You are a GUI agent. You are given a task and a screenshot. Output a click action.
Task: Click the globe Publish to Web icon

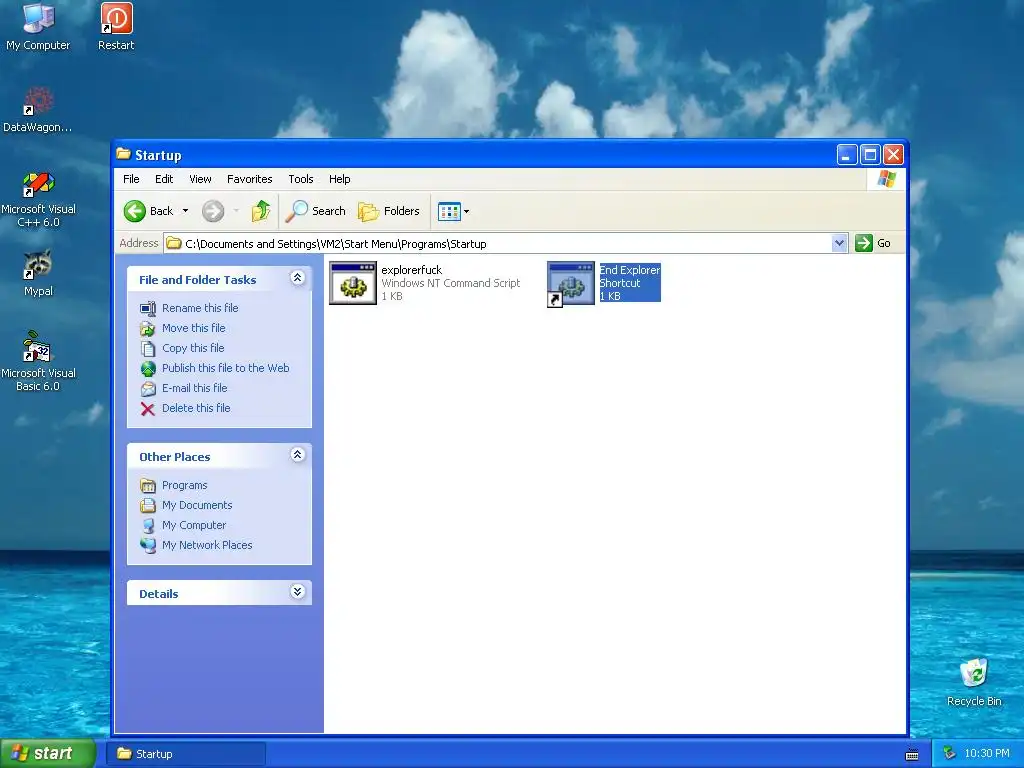148,368
